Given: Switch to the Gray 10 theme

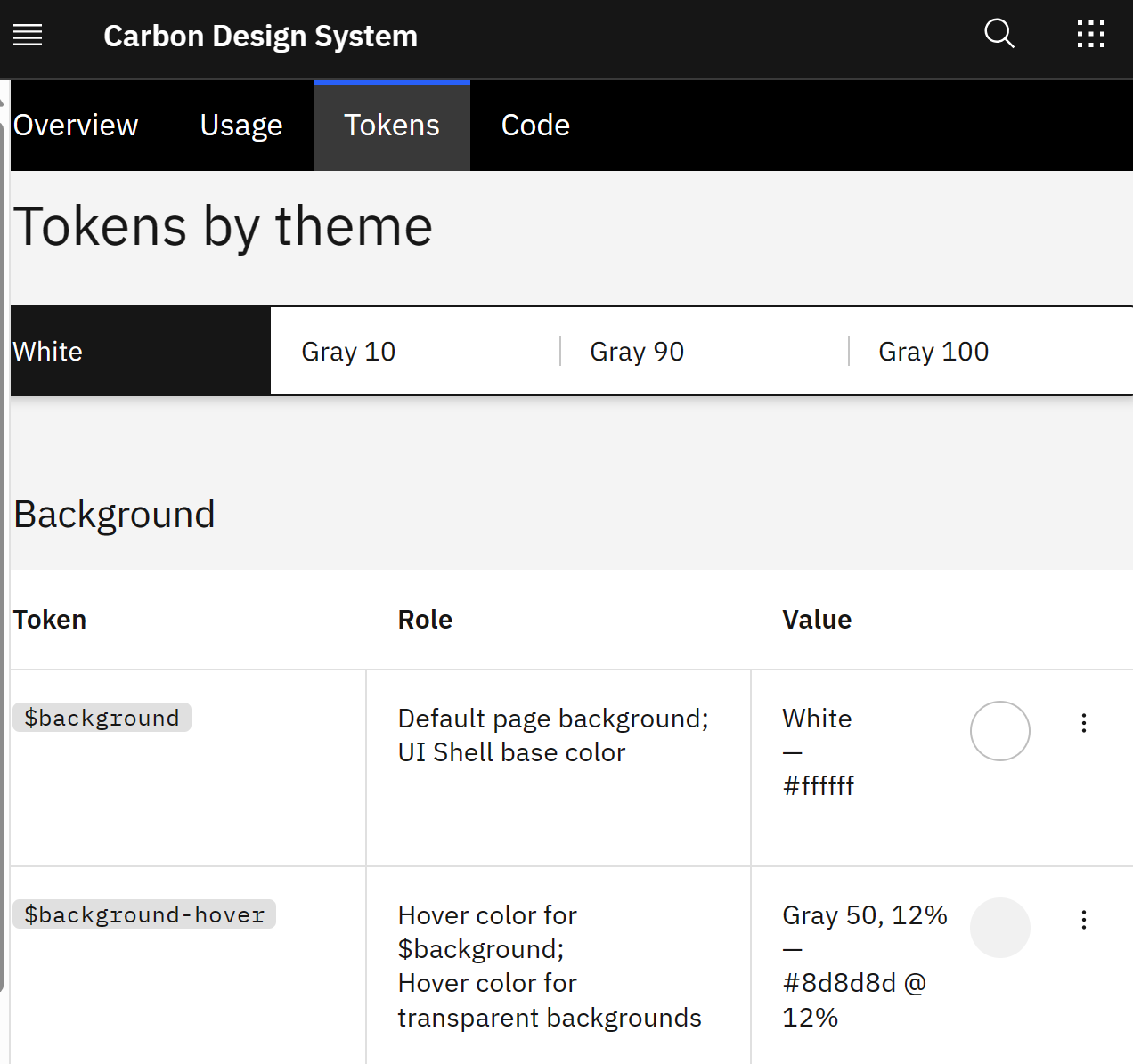Looking at the screenshot, I should click(x=348, y=351).
